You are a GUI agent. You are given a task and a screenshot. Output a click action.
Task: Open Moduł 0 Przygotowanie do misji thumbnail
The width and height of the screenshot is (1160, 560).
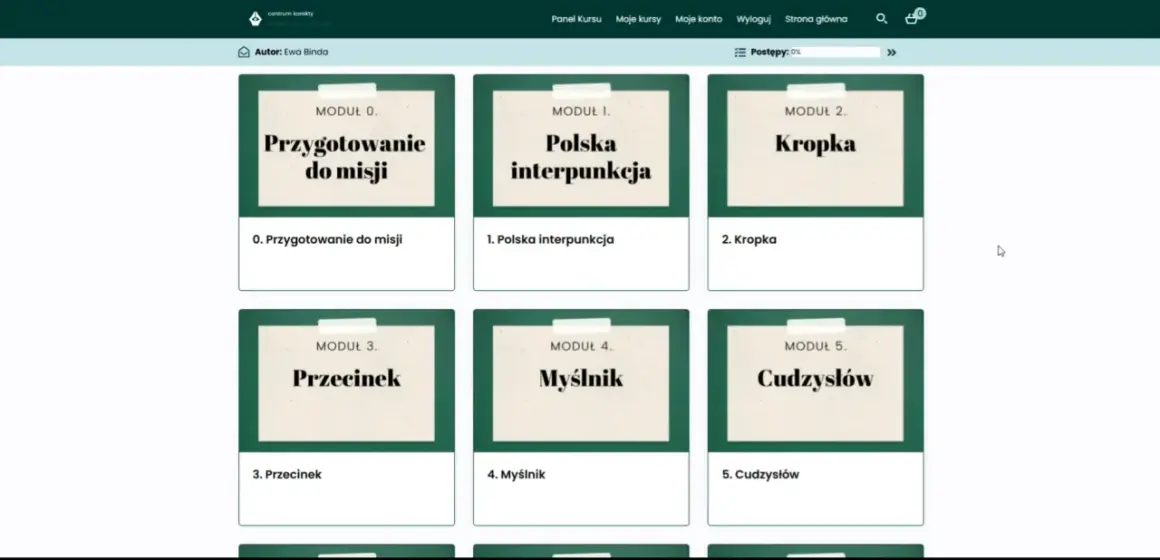point(346,146)
